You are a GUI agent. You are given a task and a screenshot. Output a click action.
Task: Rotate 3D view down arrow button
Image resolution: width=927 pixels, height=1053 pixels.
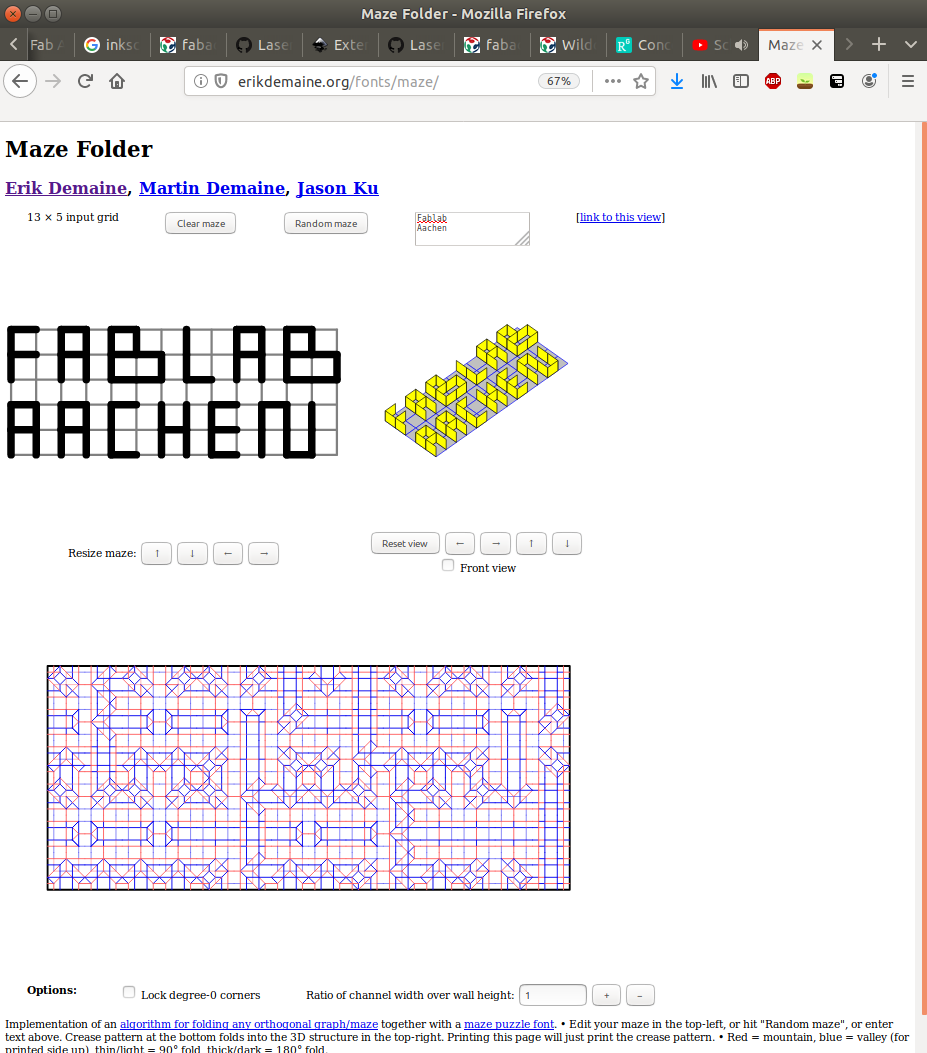pos(567,543)
